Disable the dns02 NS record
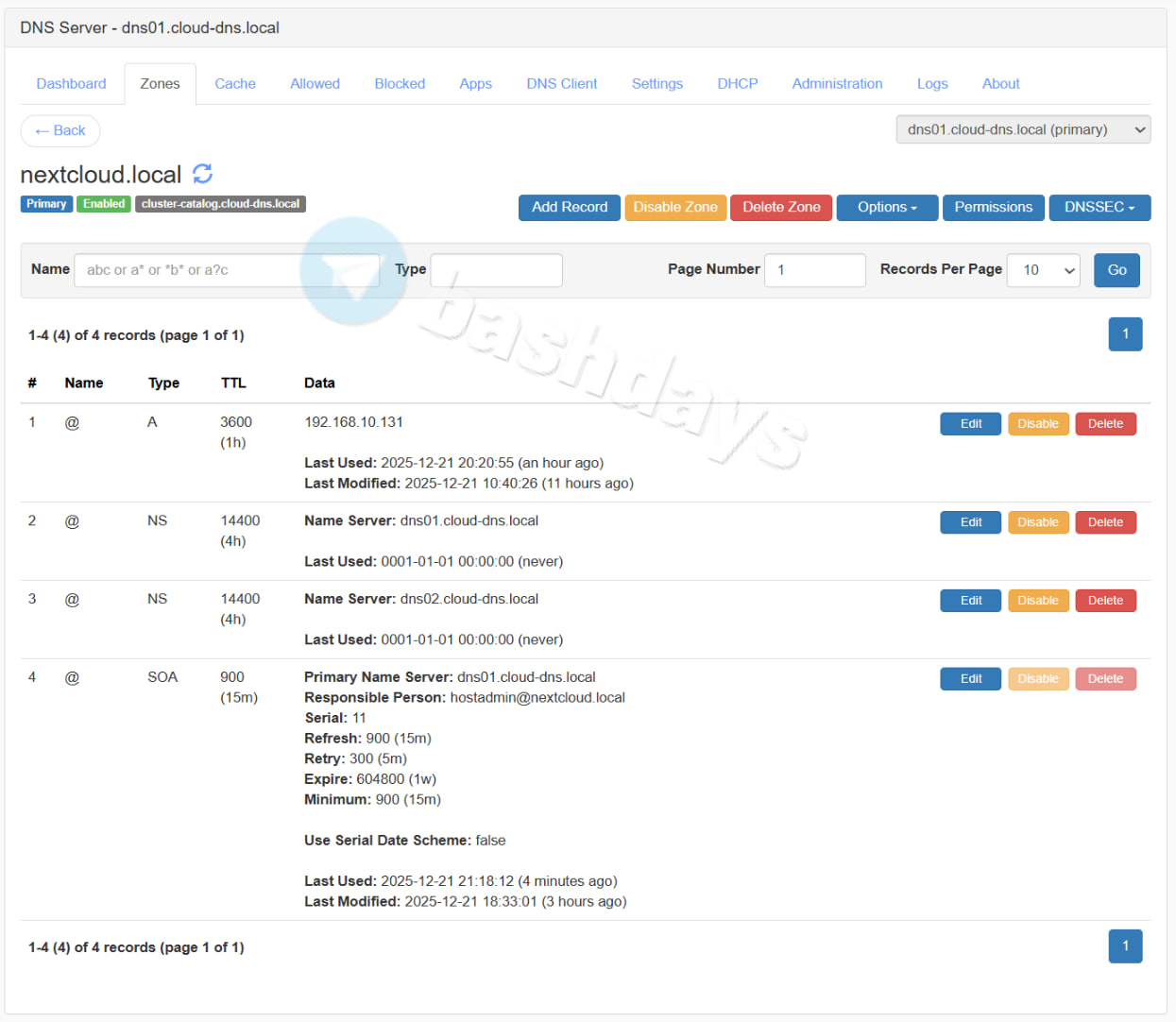 click(x=1037, y=601)
